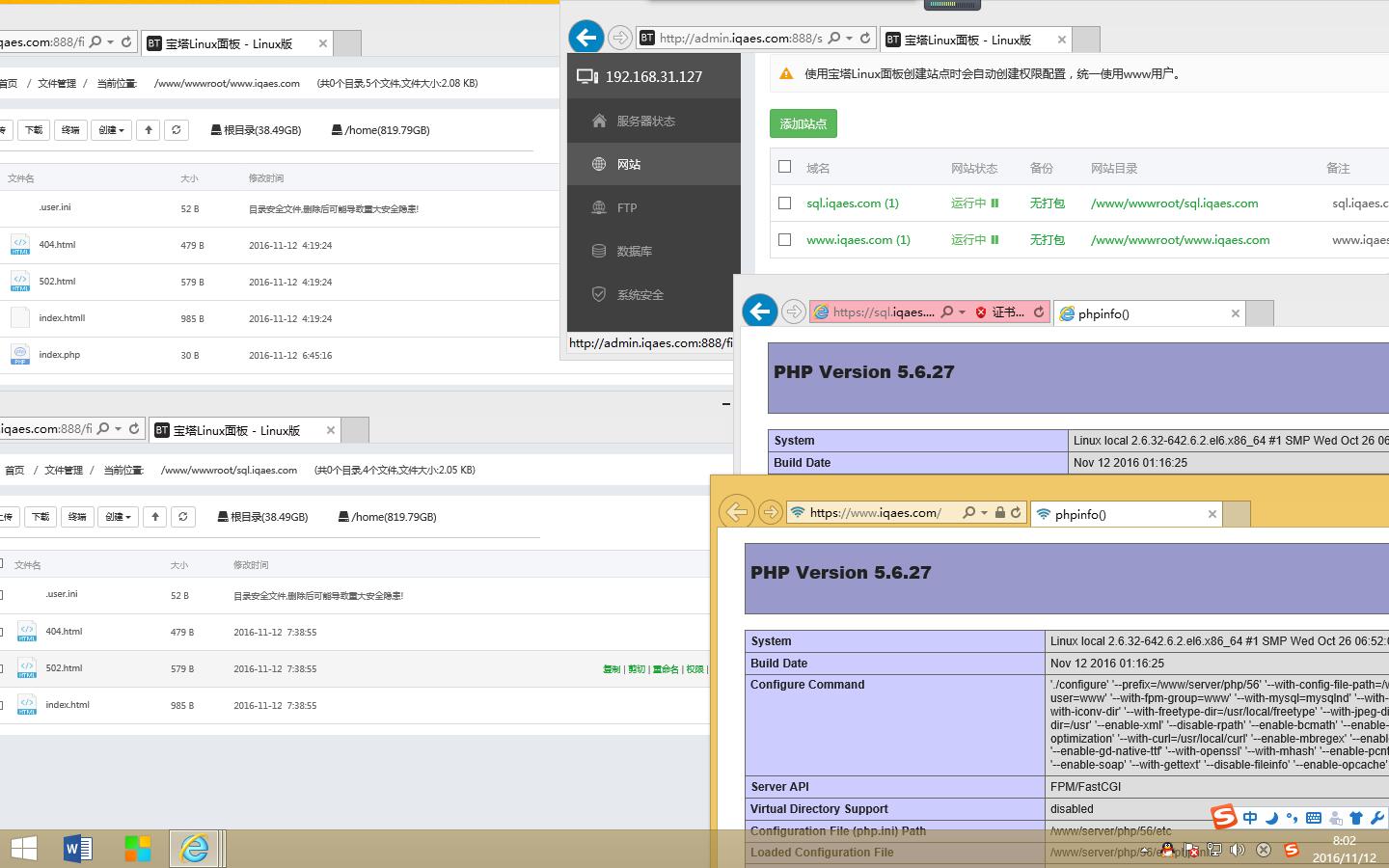
Task: Jump to 根目录(38.49GB) in sql.iqaes.com file manager
Action: [x=262, y=517]
